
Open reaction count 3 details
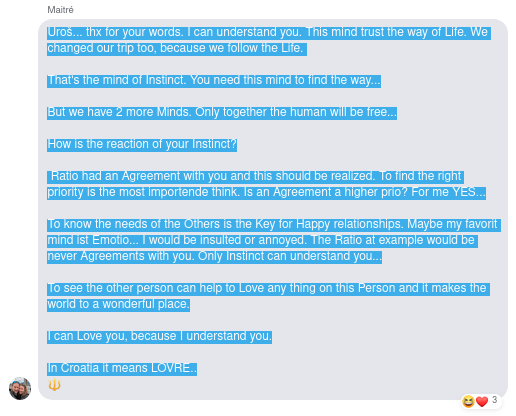(494, 400)
